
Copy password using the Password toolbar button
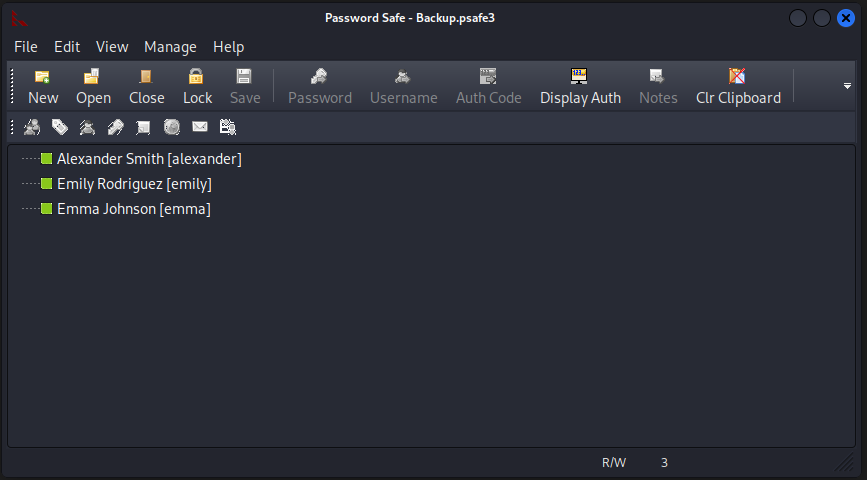click(320, 87)
